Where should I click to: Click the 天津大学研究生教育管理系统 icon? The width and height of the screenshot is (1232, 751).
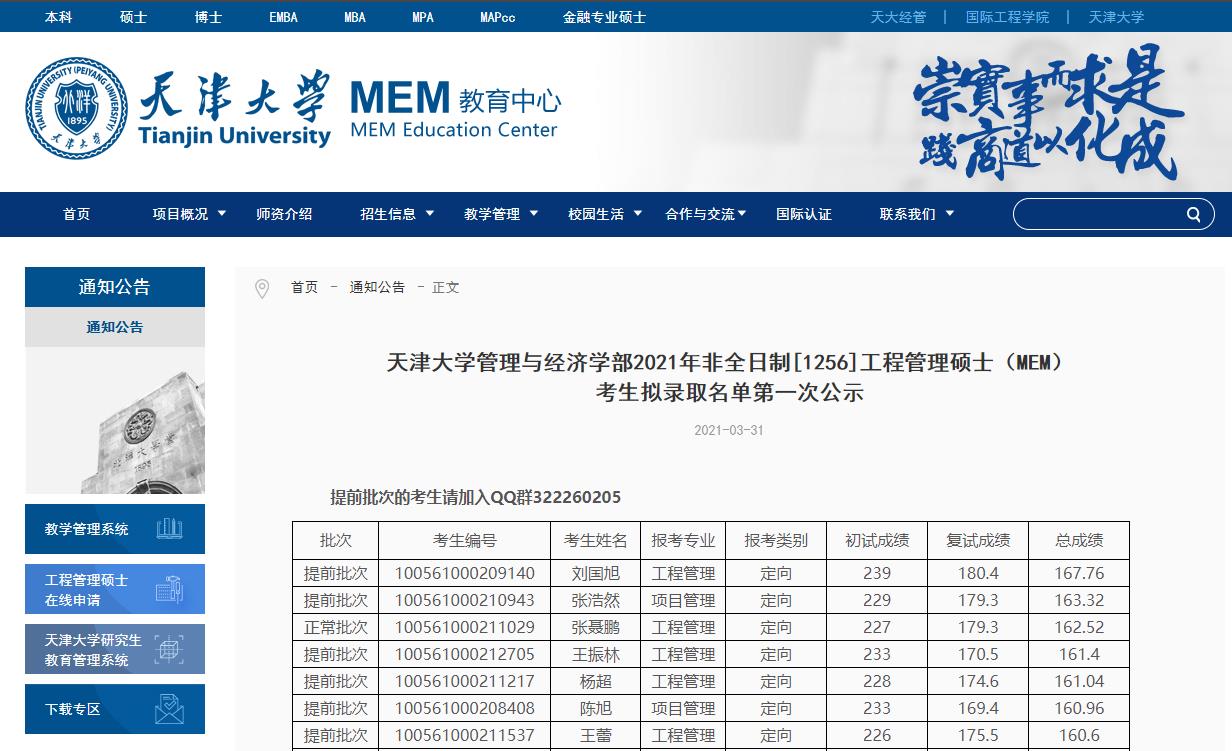pyautogui.click(x=170, y=648)
